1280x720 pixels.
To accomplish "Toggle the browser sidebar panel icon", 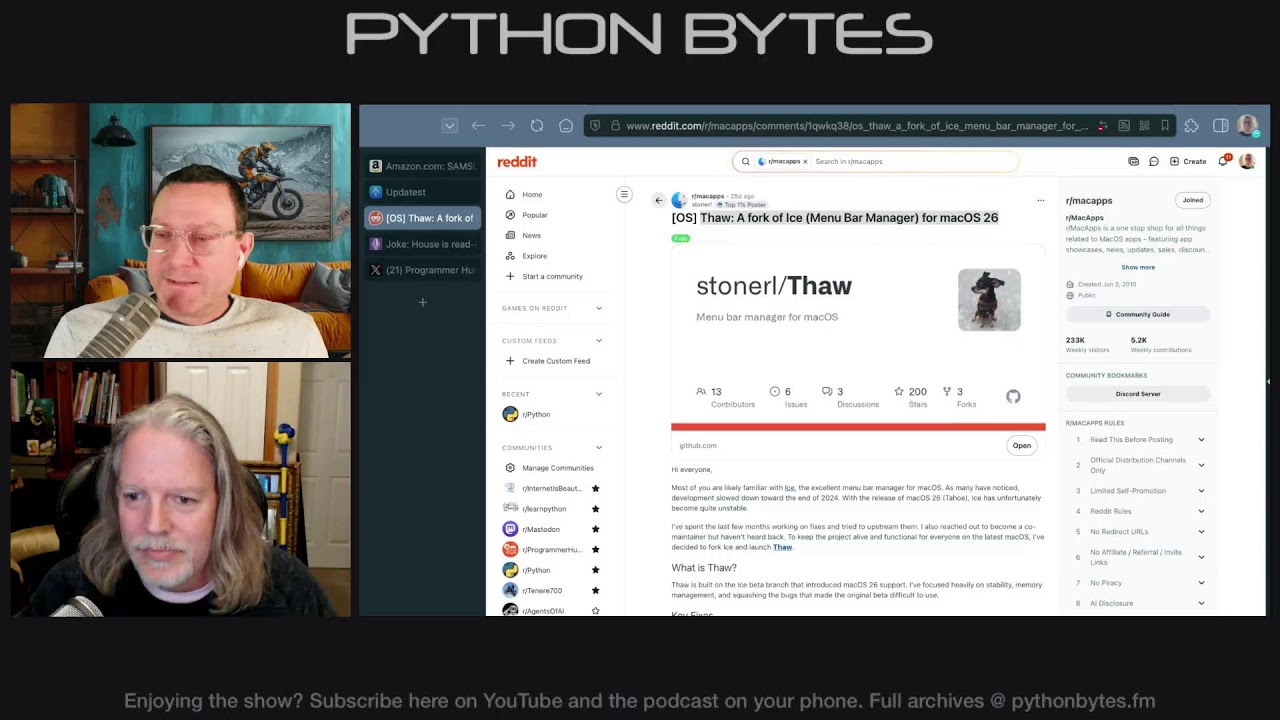I will [1220, 126].
